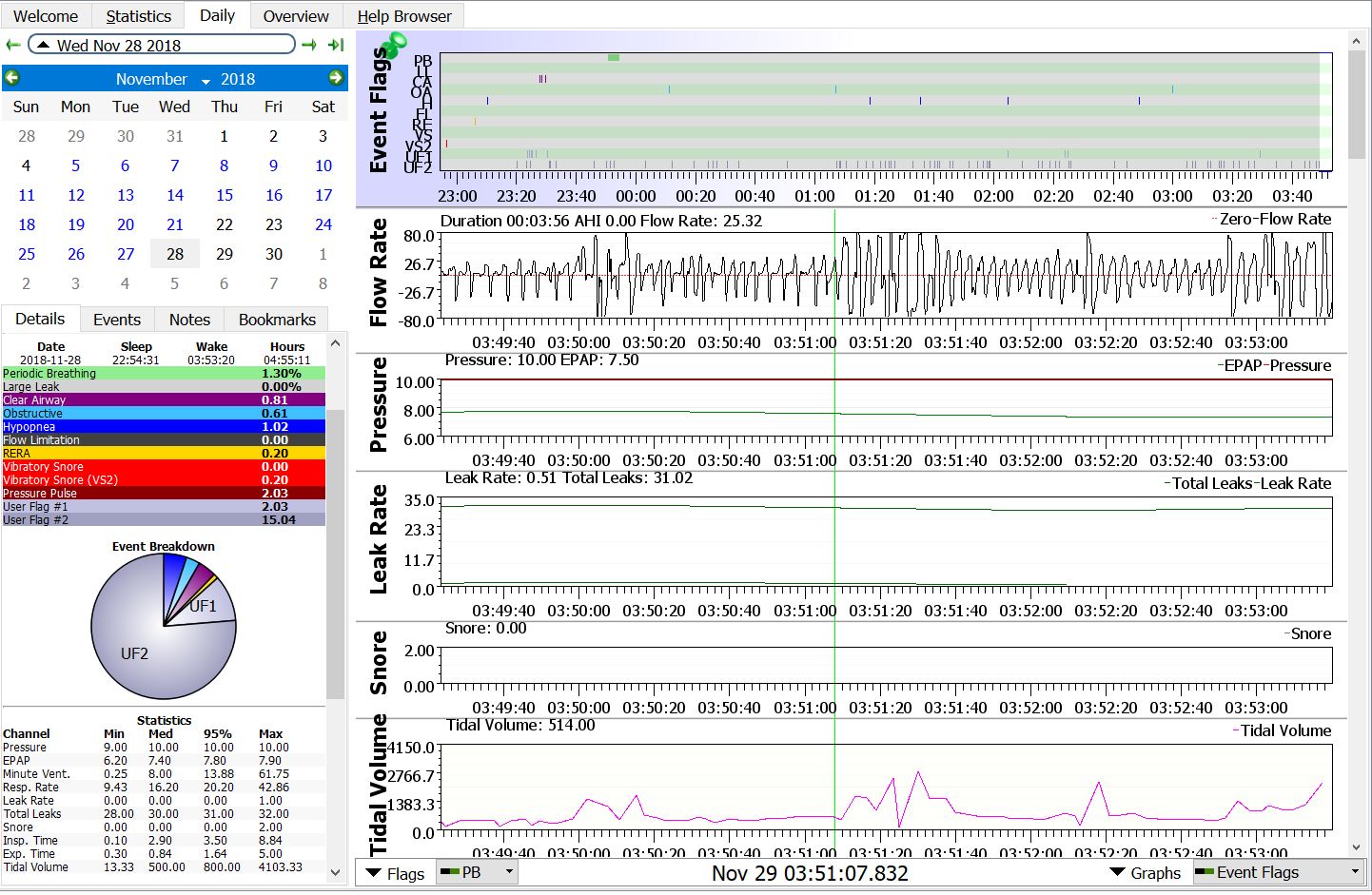The image size is (1372, 895).
Task: Click the green pin on Event Flags graph
Action: [x=392, y=44]
